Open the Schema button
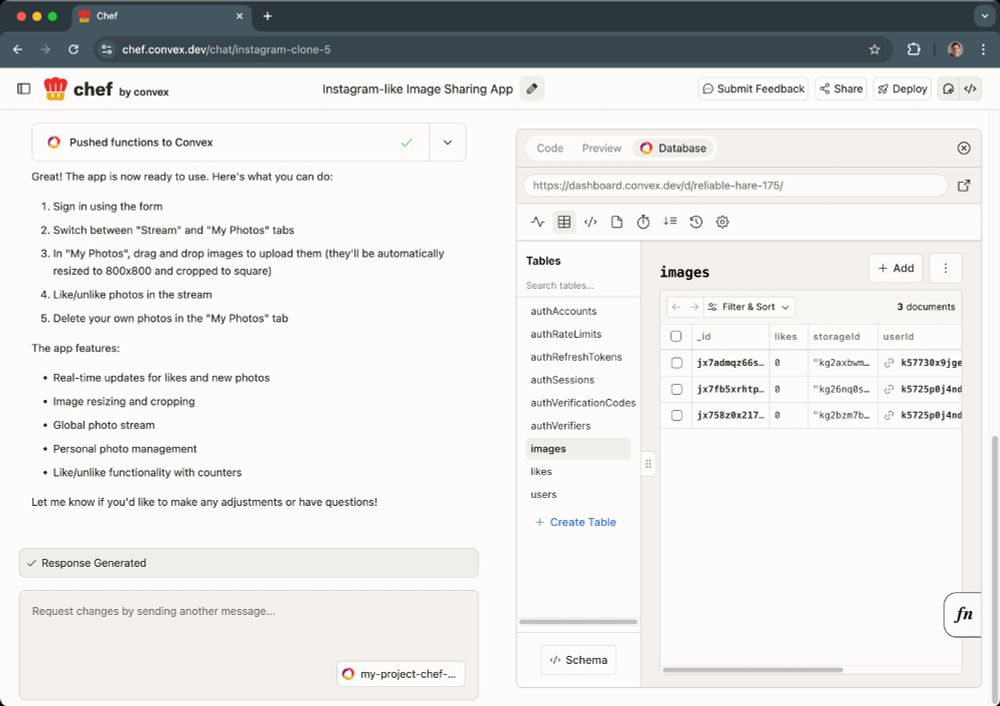 coord(578,660)
